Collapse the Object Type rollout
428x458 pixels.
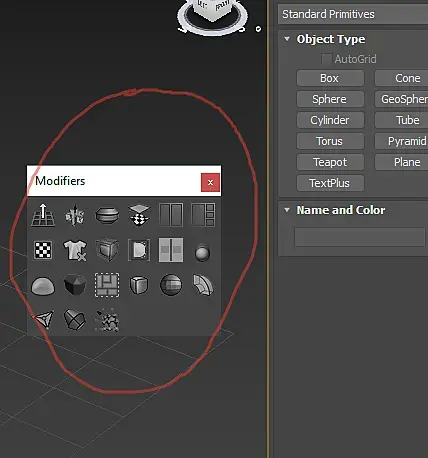click(287, 39)
